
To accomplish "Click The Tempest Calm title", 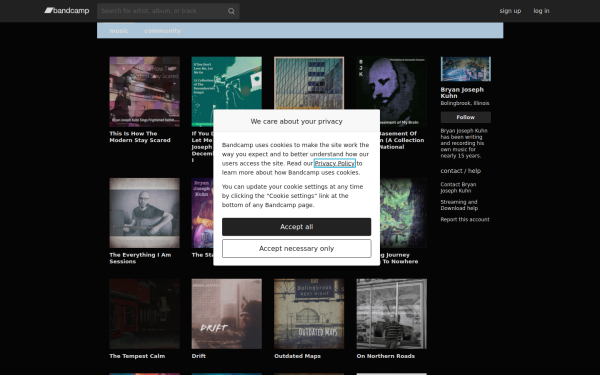I will pos(137,356).
